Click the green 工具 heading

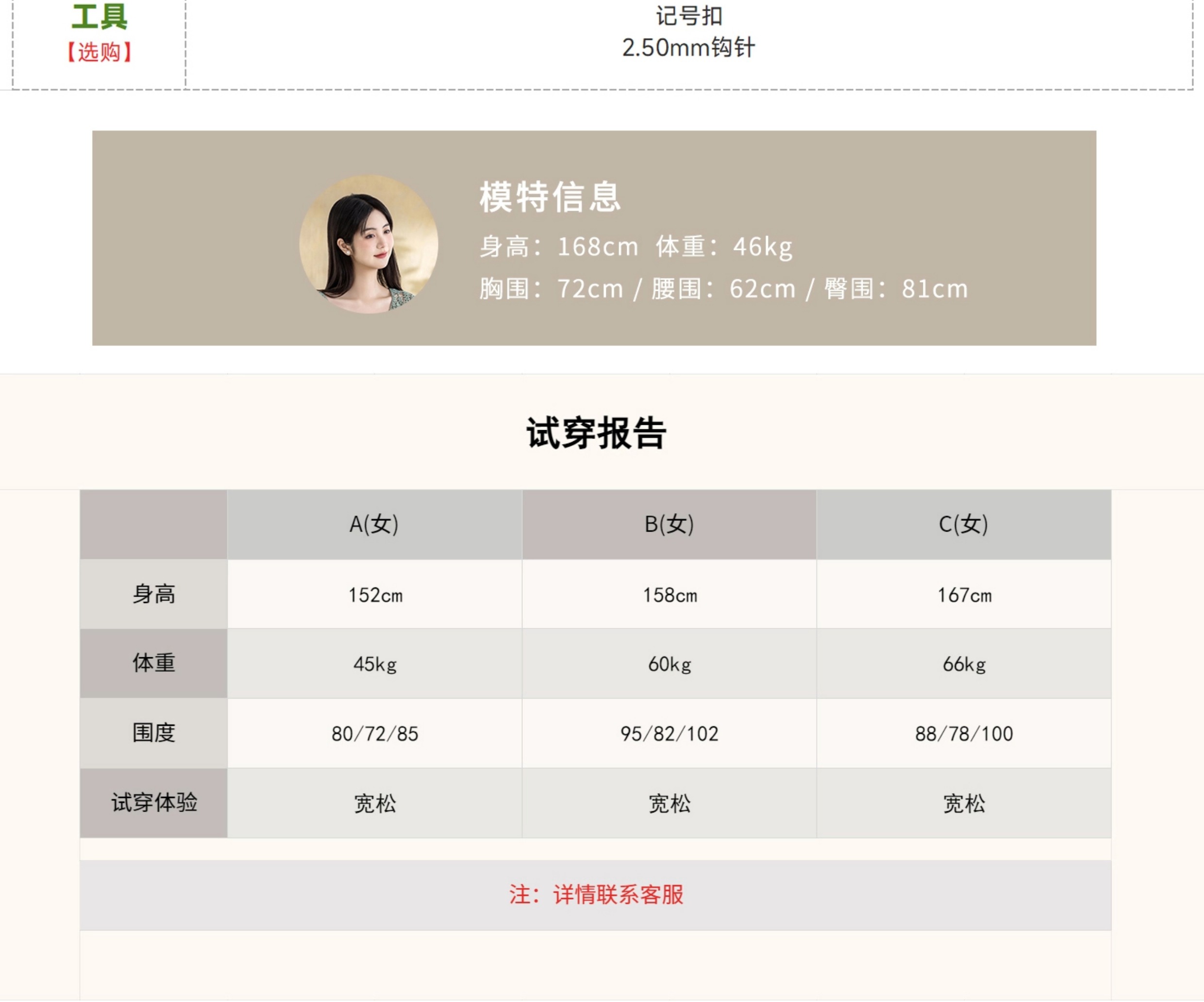pyautogui.click(x=99, y=17)
